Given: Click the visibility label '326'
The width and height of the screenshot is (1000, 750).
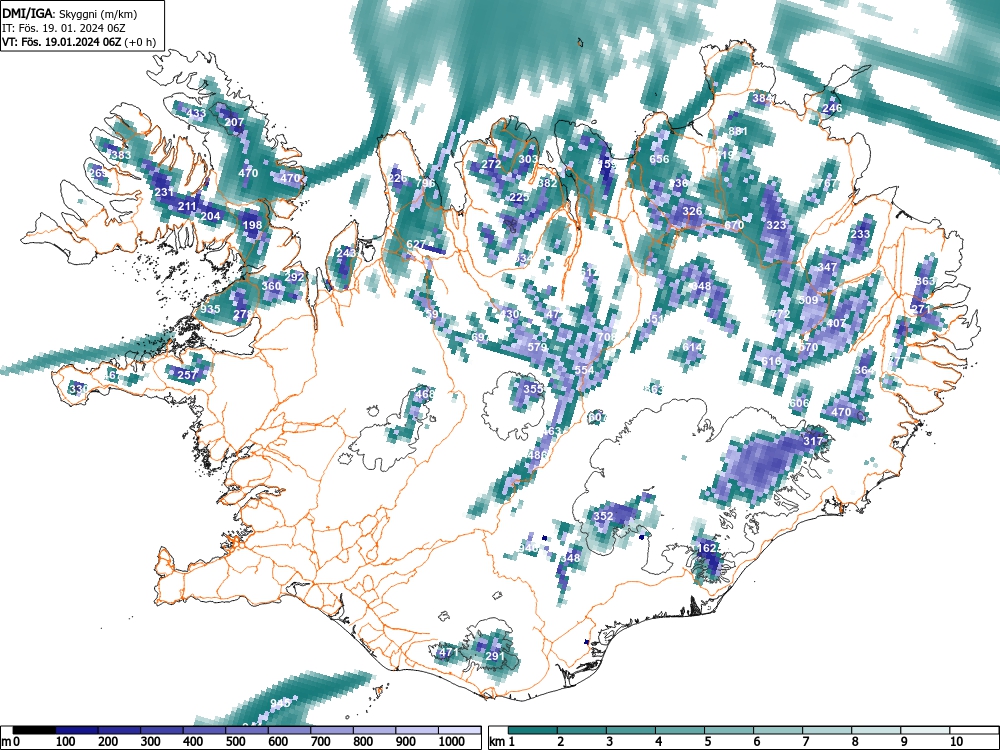Looking at the screenshot, I should pyautogui.click(x=692, y=210).
